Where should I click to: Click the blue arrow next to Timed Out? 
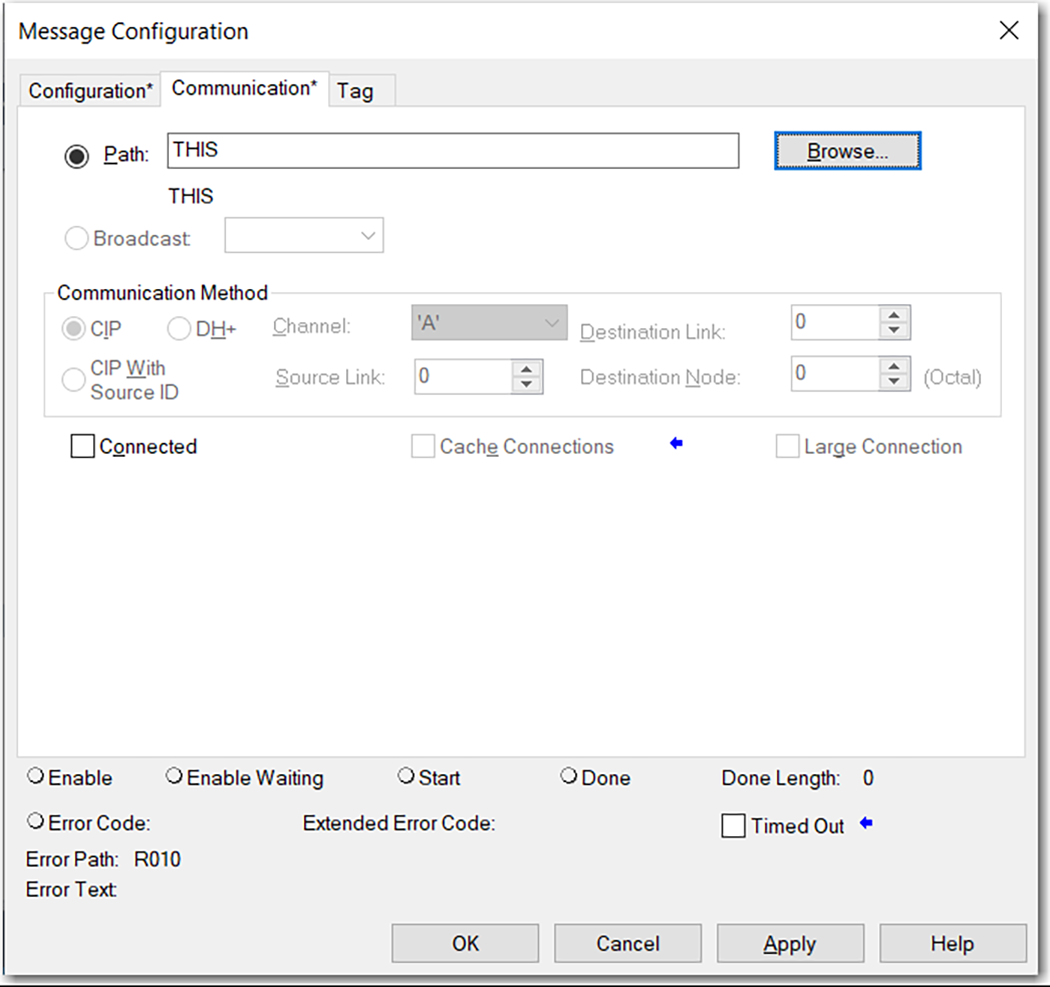coord(866,824)
